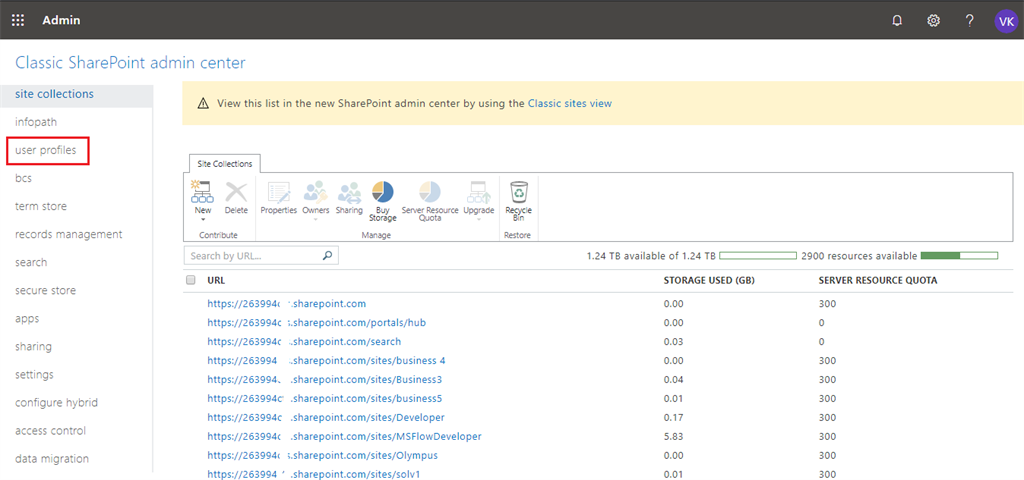This screenshot has height=480, width=1024.
Task: Open the help question mark
Action: click(970, 20)
